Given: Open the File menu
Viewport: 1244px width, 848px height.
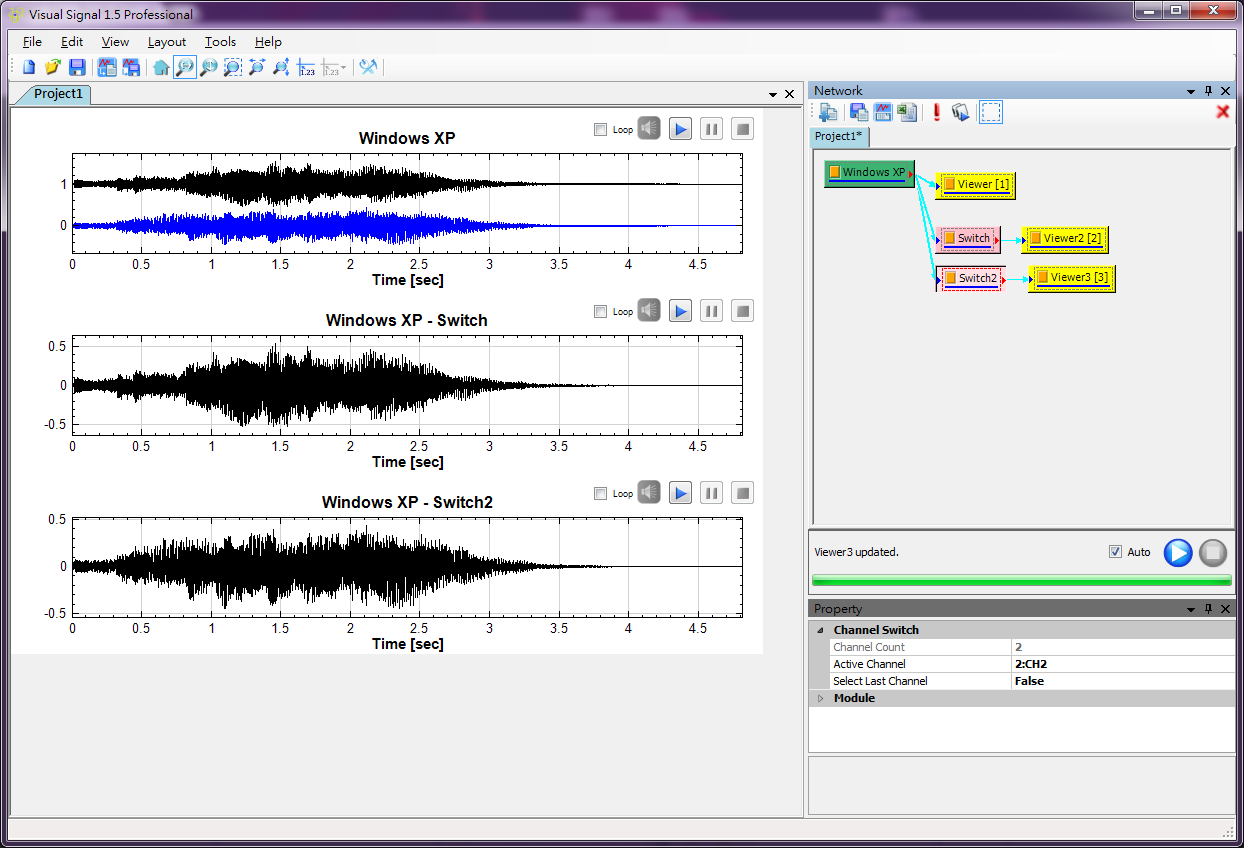Looking at the screenshot, I should point(32,42).
